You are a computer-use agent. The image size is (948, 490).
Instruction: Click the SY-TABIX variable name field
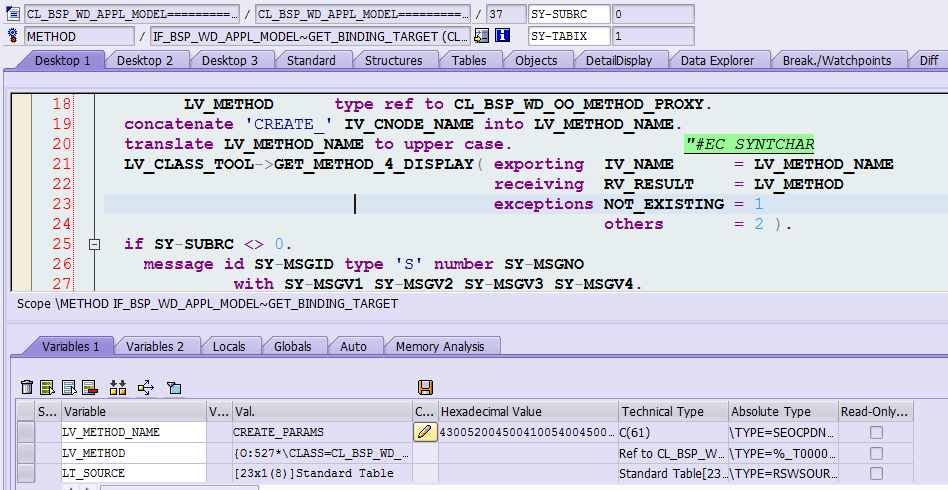click(569, 36)
